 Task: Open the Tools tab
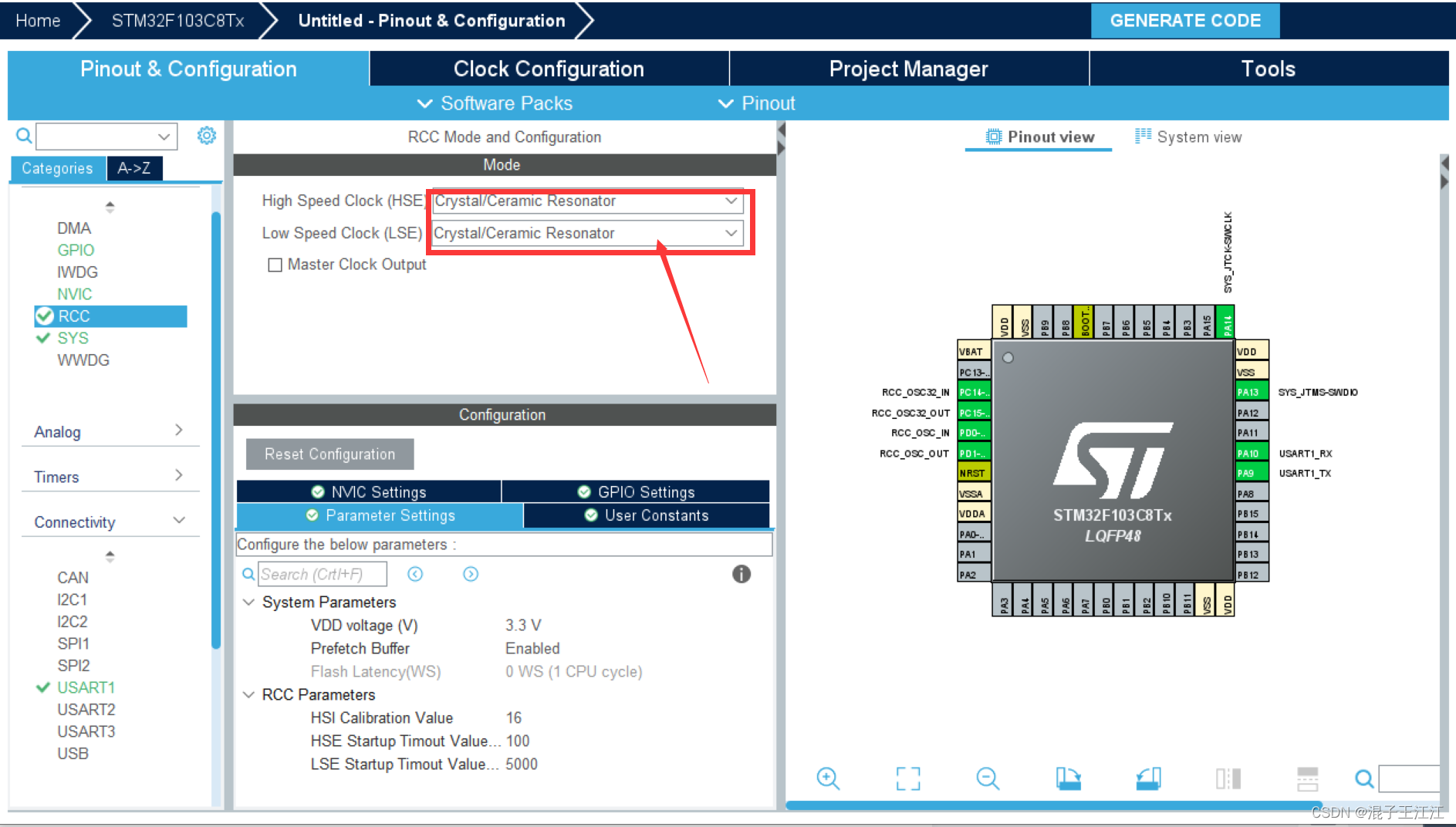[1269, 69]
